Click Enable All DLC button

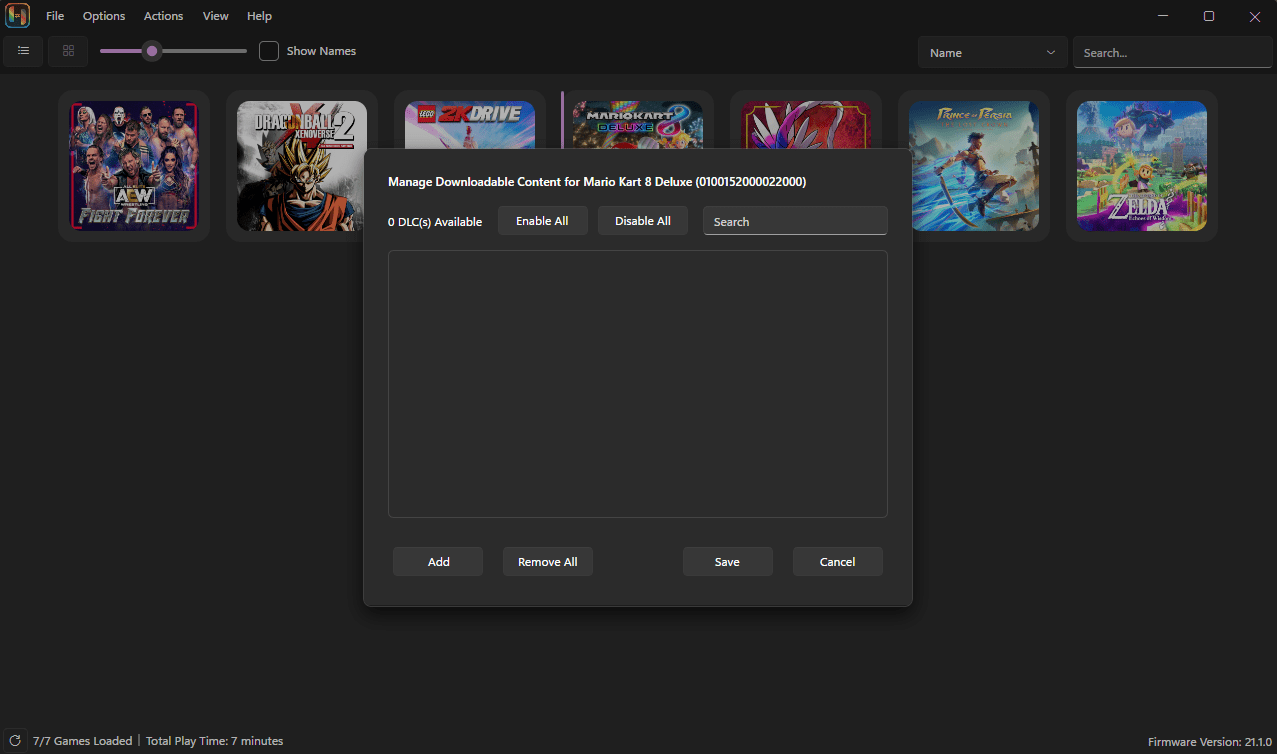click(542, 221)
